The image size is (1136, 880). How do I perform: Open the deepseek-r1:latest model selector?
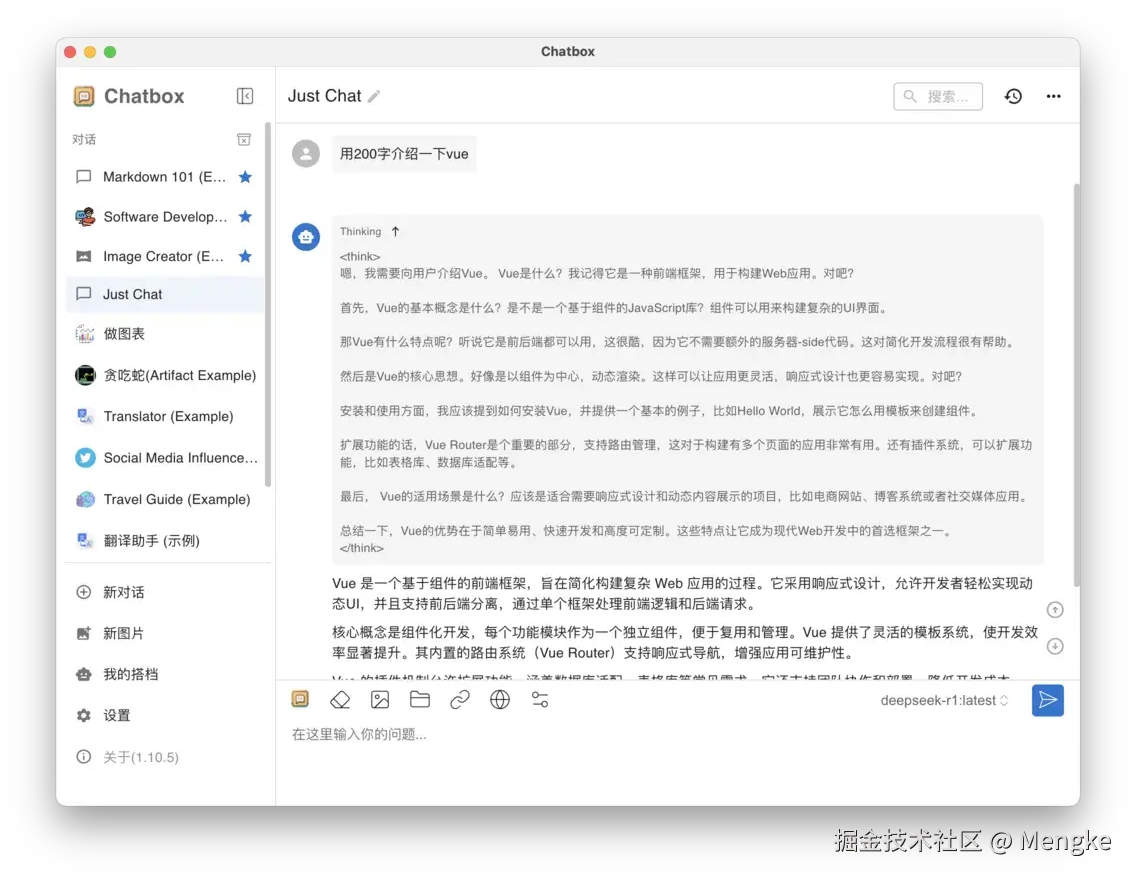944,700
